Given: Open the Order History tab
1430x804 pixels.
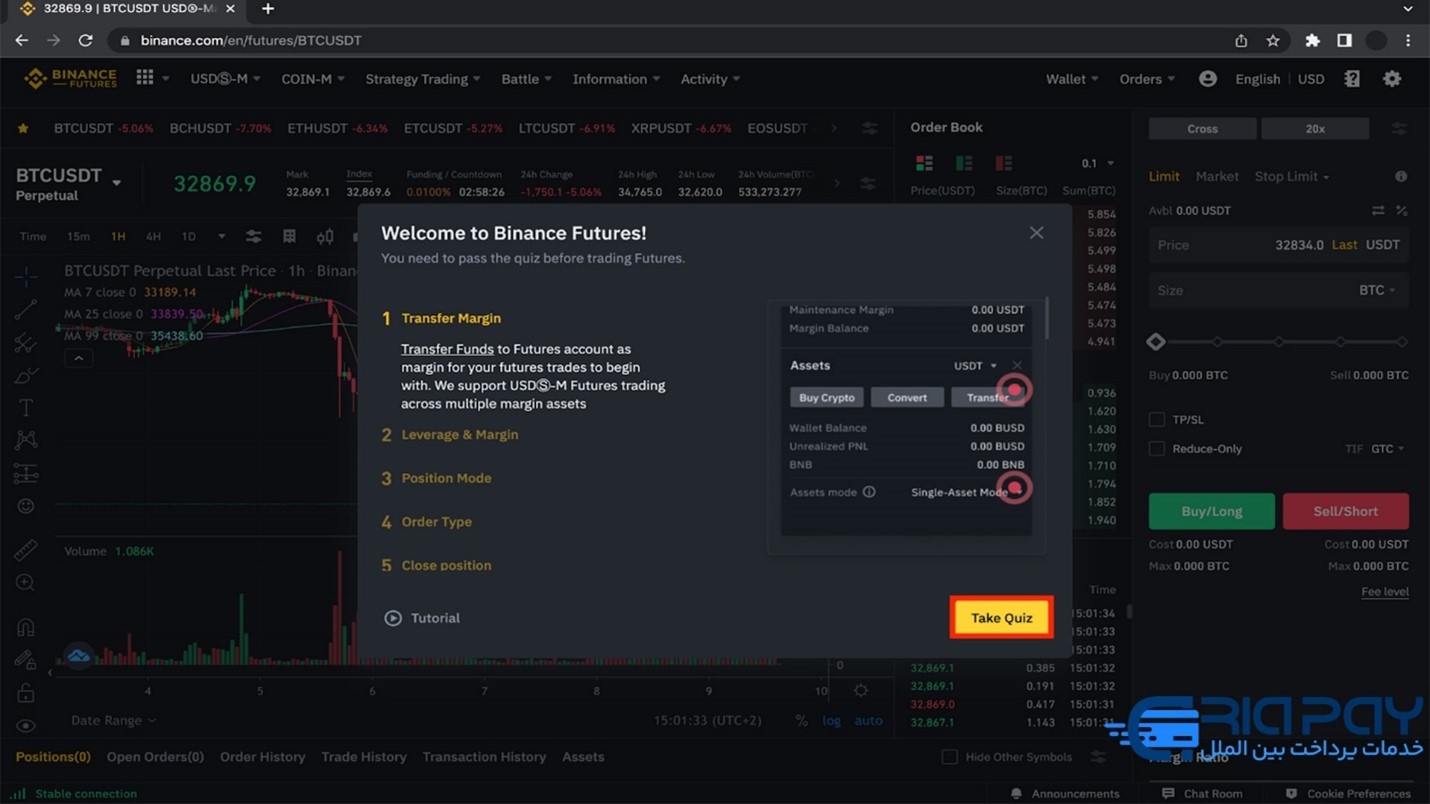Looking at the screenshot, I should point(262,757).
